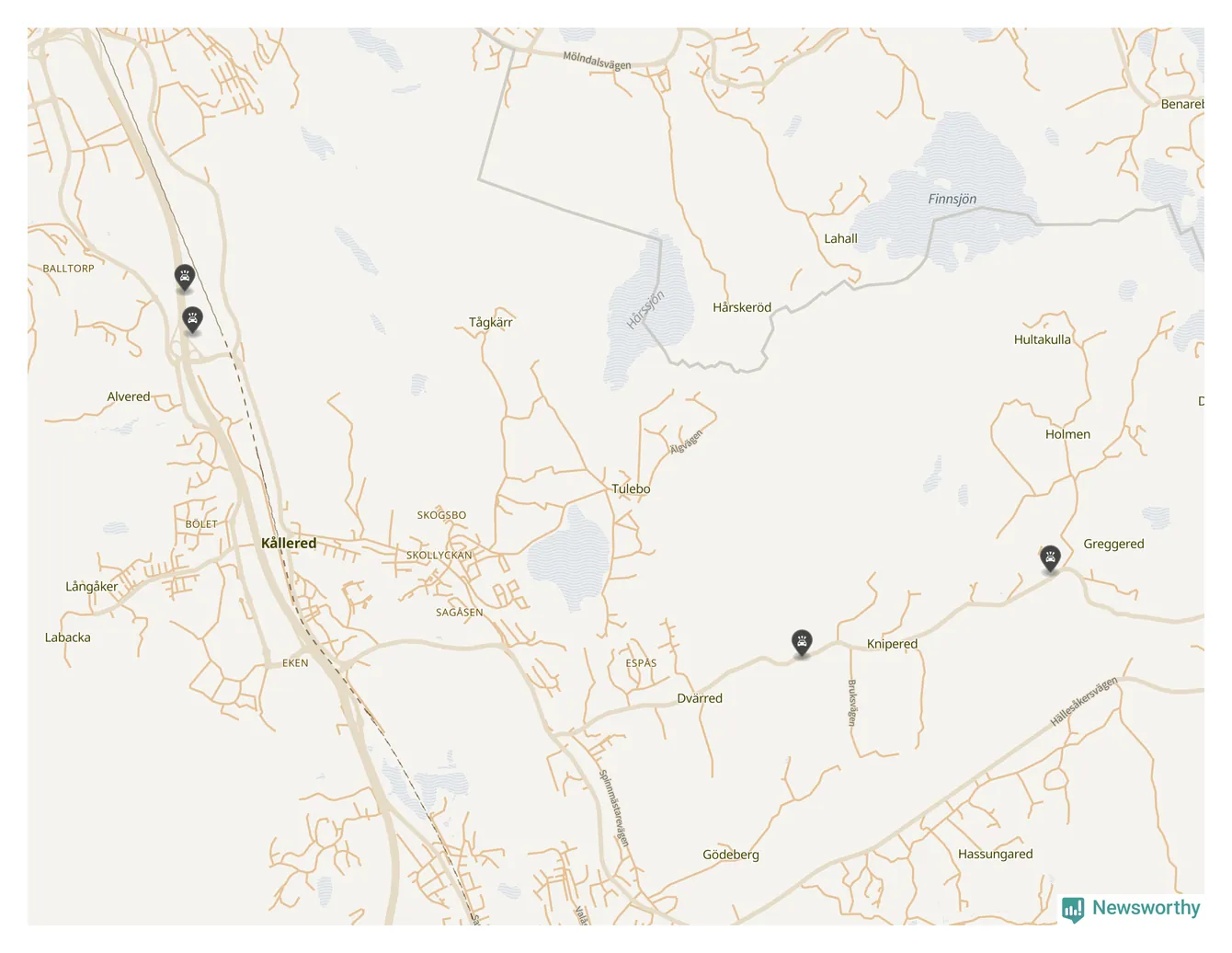Click the Newsworthy logo icon
This screenshot has height=953, width=1232.
point(1073,910)
